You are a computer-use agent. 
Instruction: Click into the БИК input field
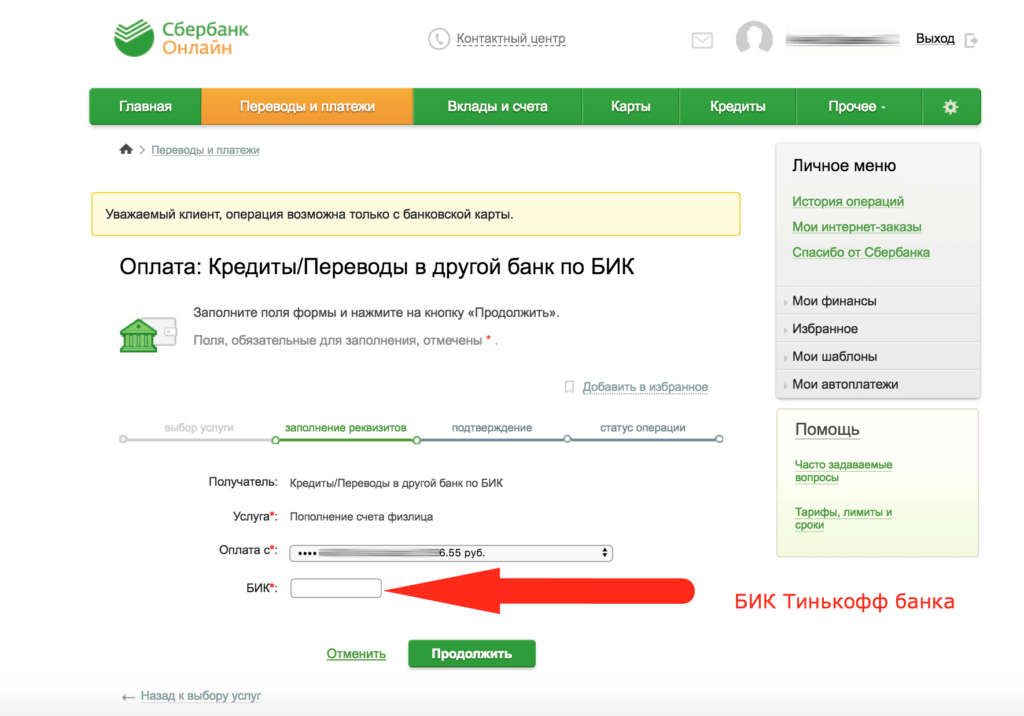click(336, 588)
